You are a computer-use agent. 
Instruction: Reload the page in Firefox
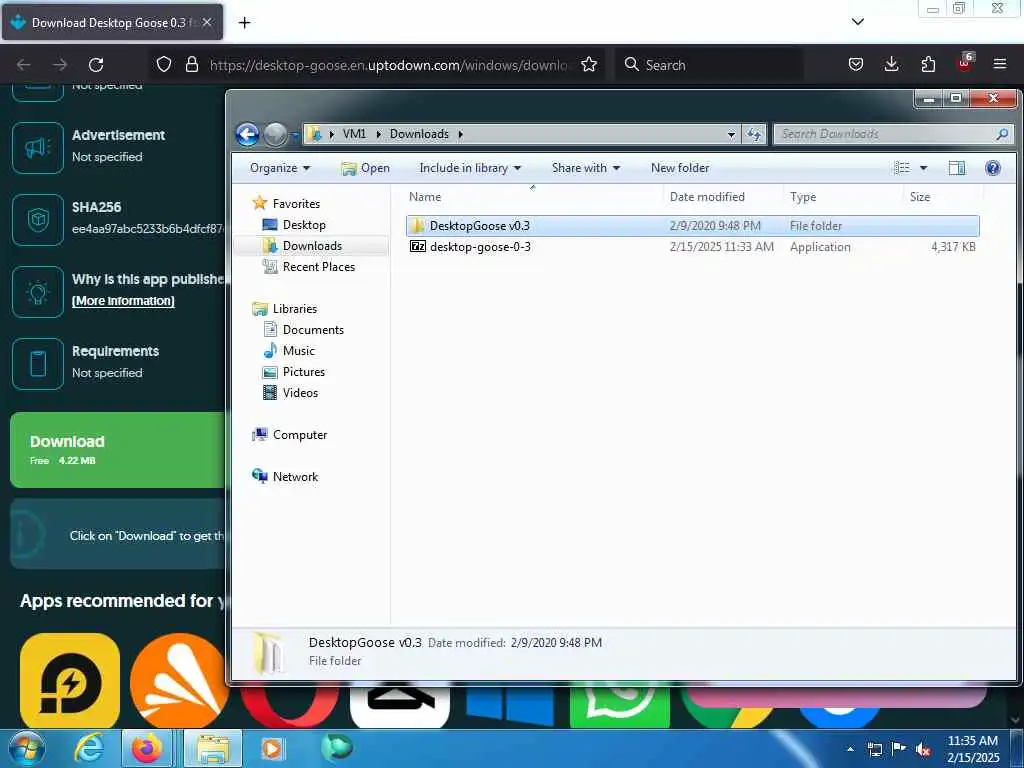click(x=96, y=65)
